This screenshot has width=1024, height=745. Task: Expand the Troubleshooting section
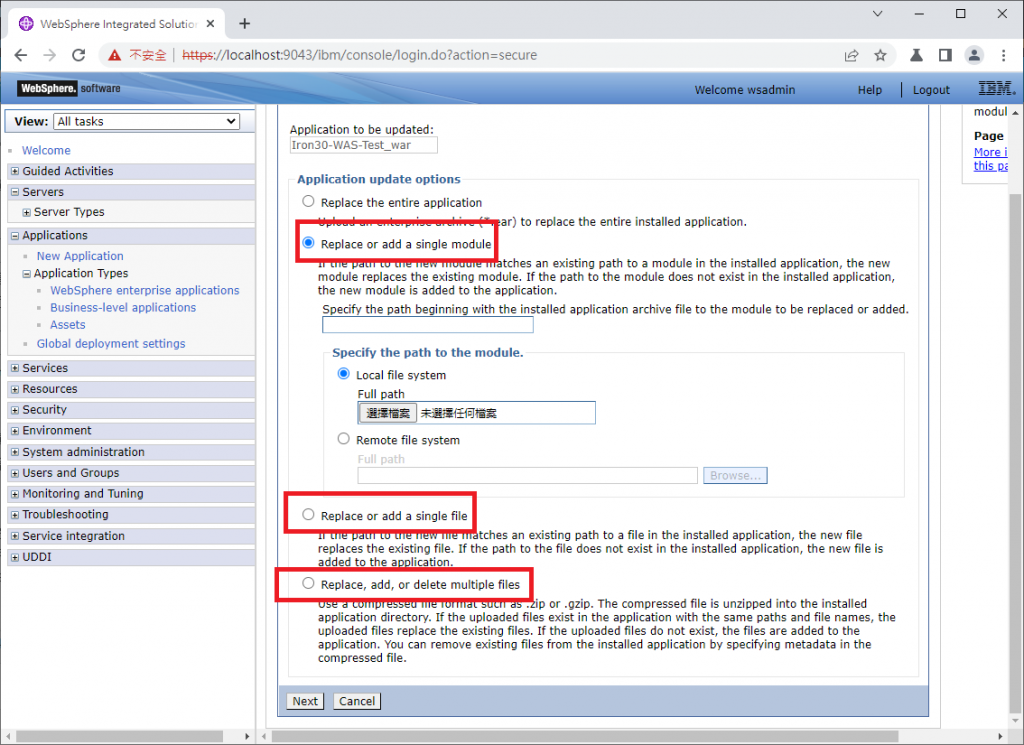click(15, 515)
